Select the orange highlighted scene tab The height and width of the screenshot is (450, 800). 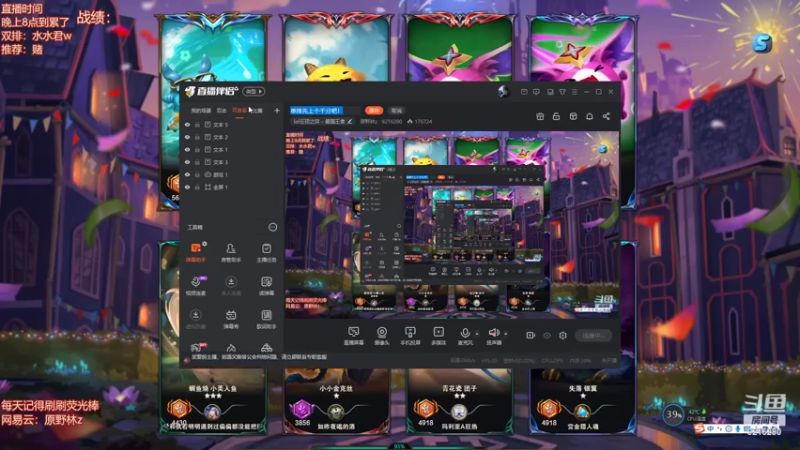(239, 111)
